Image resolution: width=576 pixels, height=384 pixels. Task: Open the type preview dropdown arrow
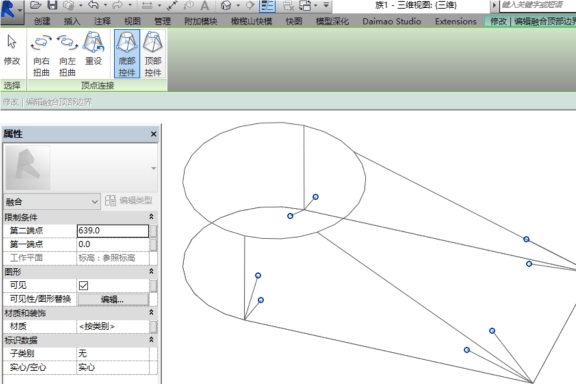[x=154, y=168]
